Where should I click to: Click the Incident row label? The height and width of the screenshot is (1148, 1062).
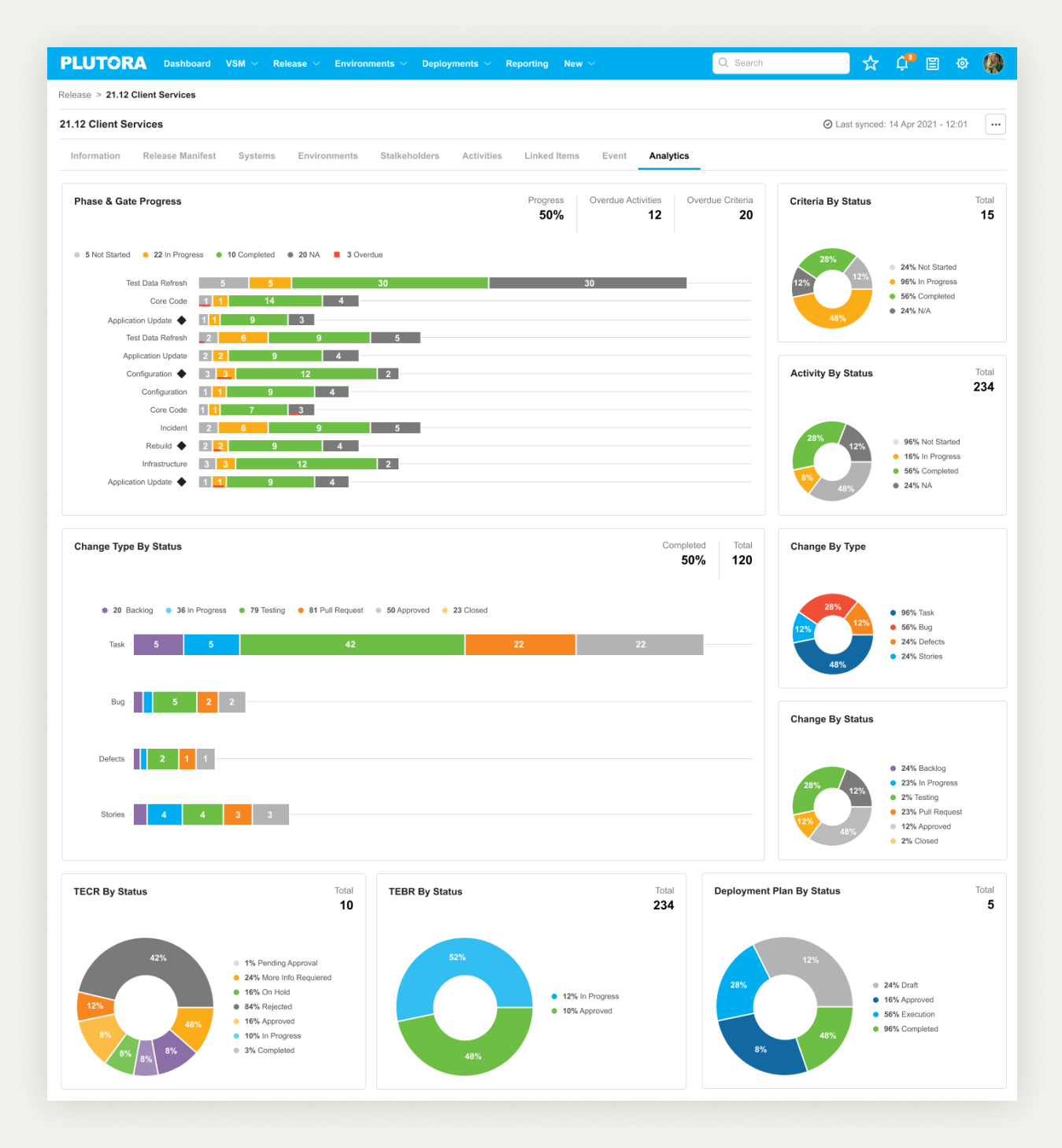tap(173, 428)
